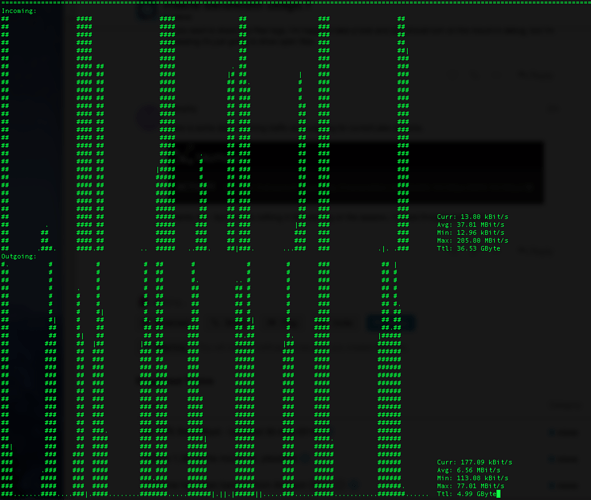Select the incoming Min 12.96 kBit/s line
This screenshot has height=500, width=591.
(x=470, y=232)
